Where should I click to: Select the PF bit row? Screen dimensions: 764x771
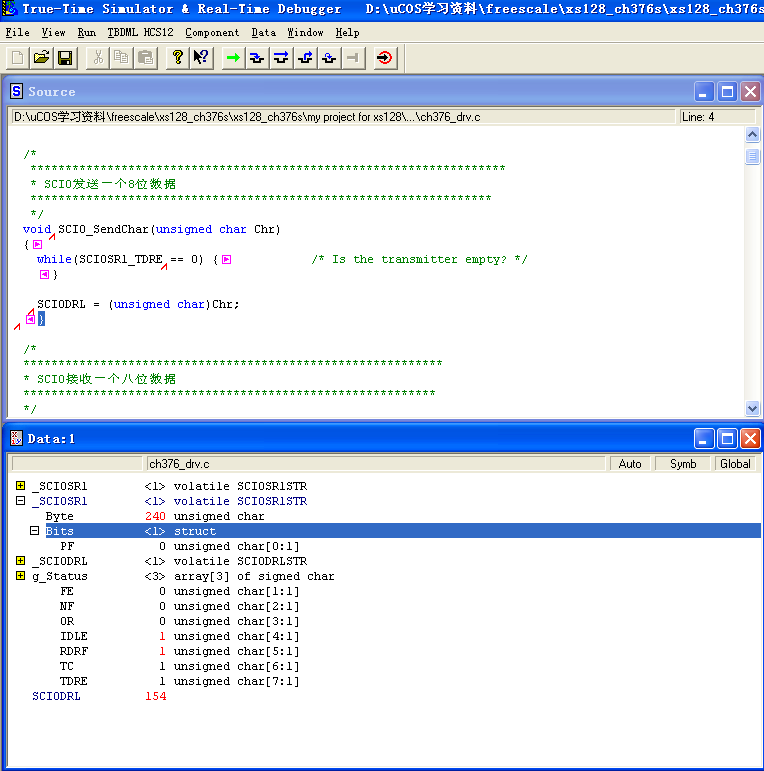point(386,546)
